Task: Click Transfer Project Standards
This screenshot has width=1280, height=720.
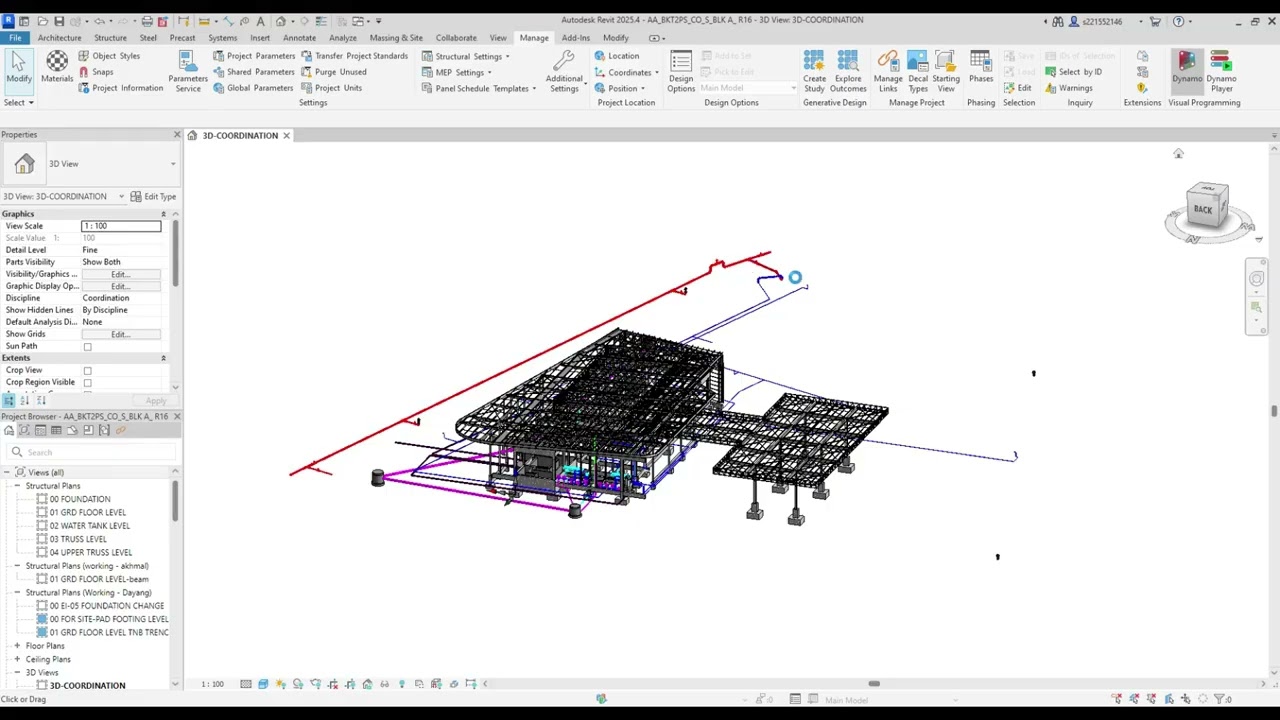Action: pos(355,56)
